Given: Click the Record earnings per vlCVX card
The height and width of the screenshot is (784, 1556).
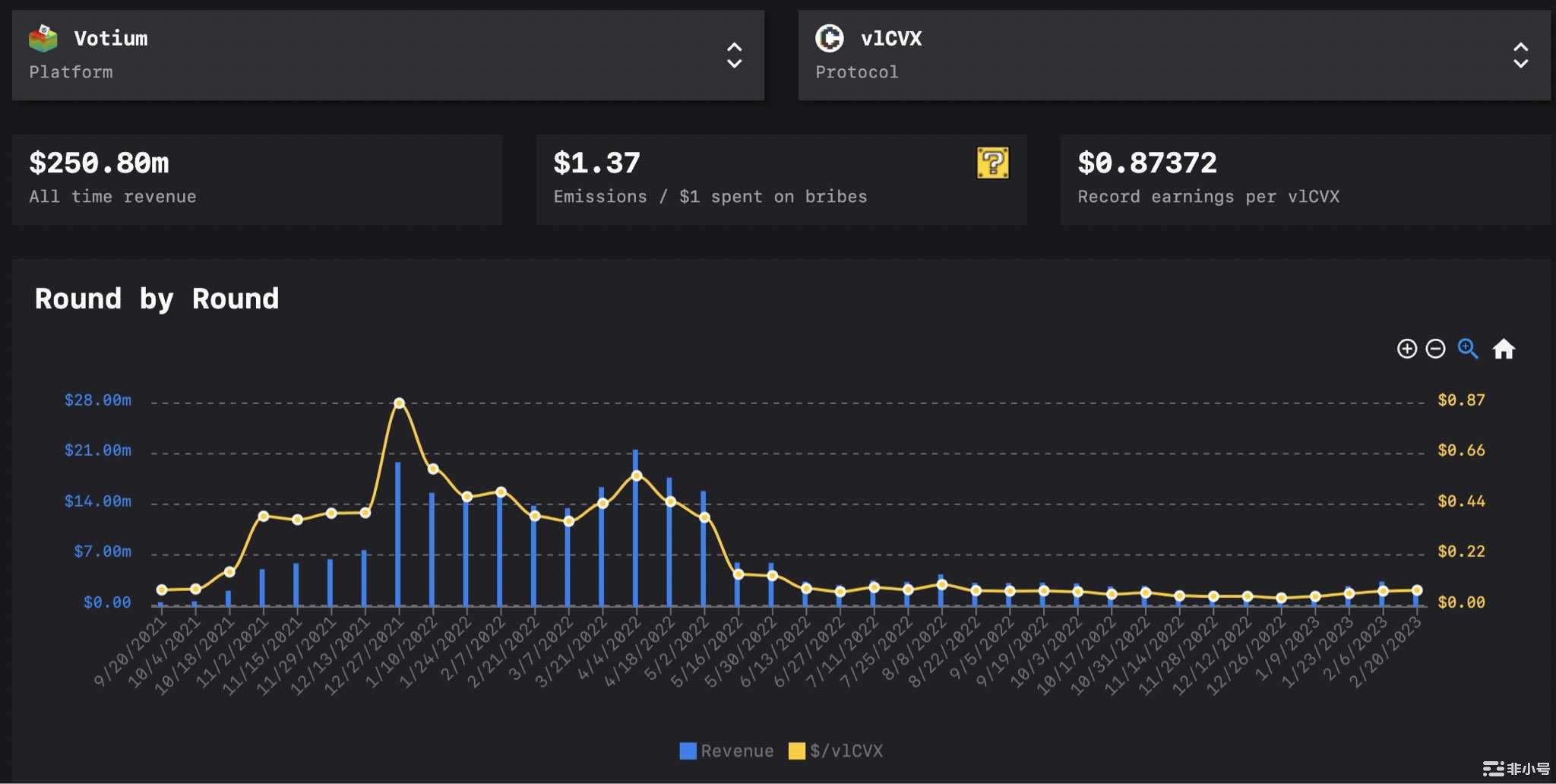Looking at the screenshot, I should (x=1305, y=179).
